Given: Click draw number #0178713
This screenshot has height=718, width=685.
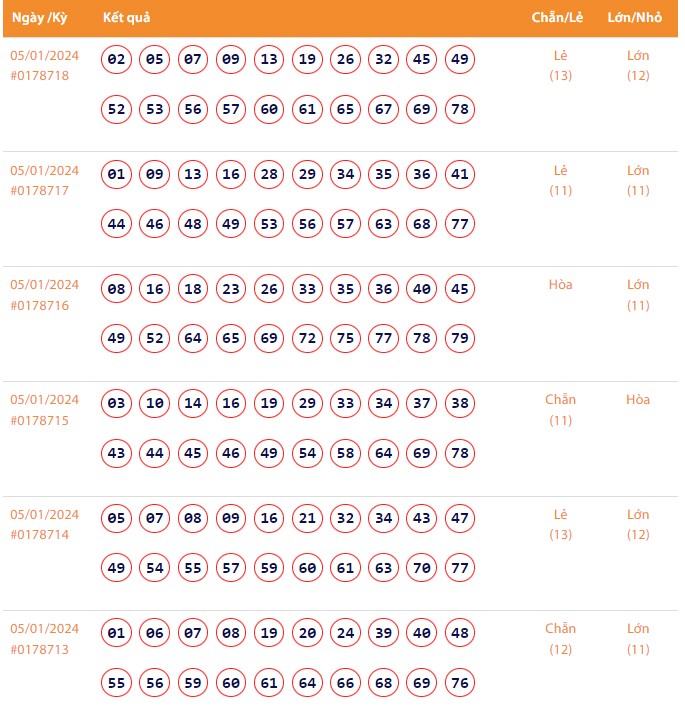Looking at the screenshot, I should tap(40, 650).
